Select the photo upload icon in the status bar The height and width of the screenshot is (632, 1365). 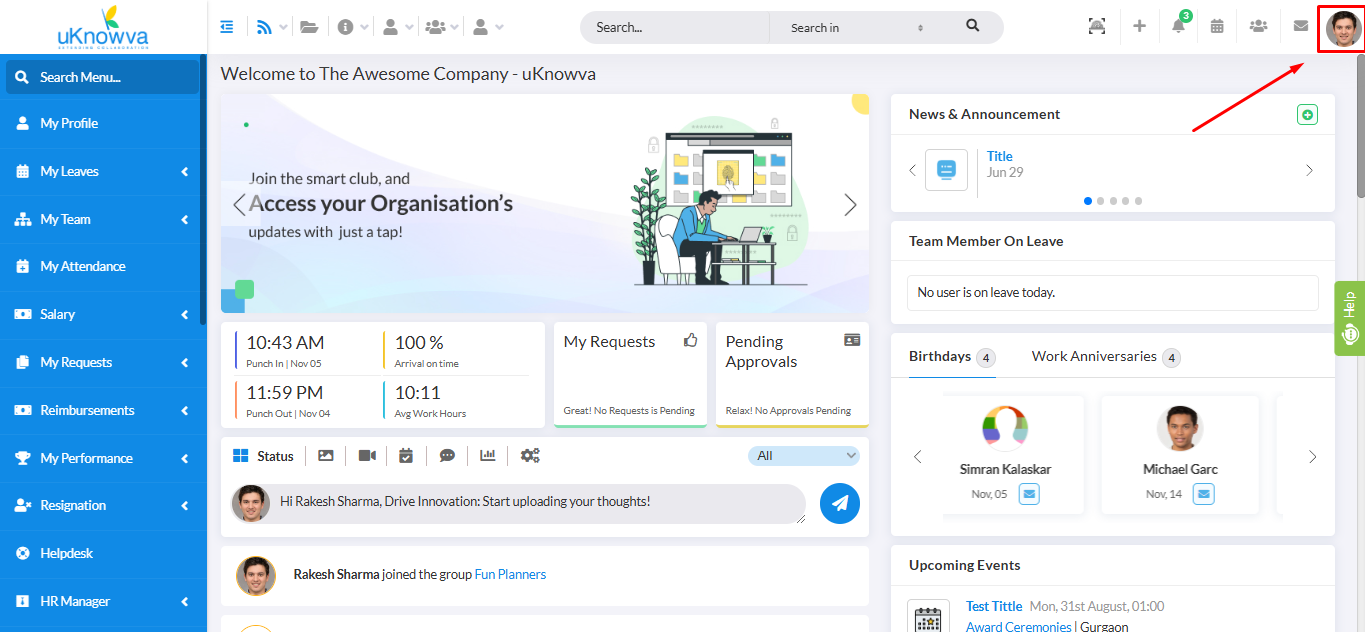coord(325,455)
